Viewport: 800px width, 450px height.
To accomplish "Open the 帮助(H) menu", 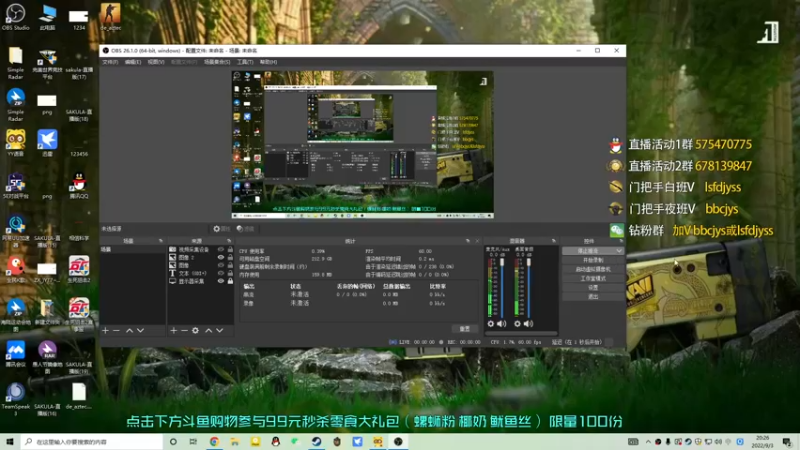I will pyautogui.click(x=268, y=62).
